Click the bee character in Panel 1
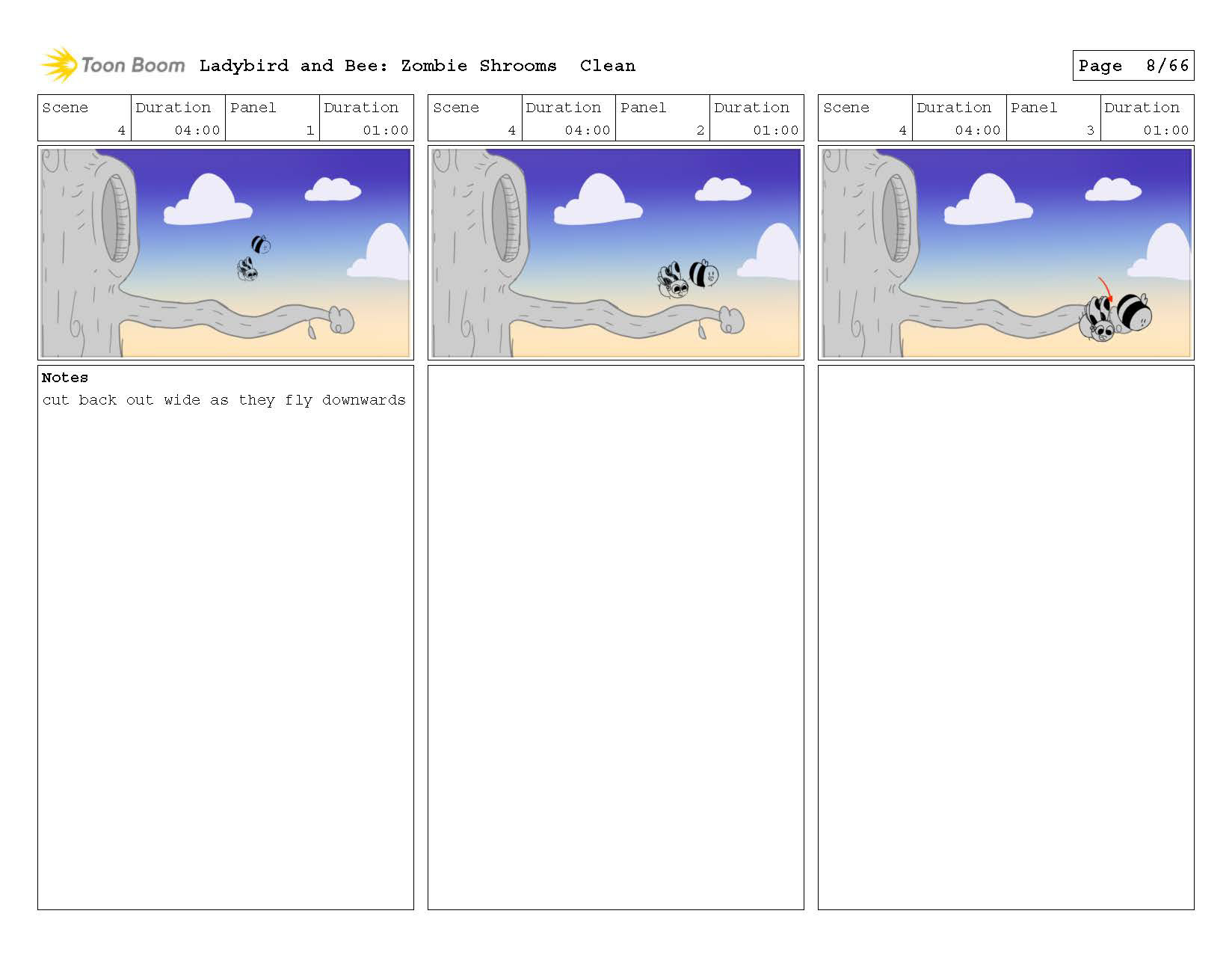Screen dimensions: 1232x967 pos(260,244)
